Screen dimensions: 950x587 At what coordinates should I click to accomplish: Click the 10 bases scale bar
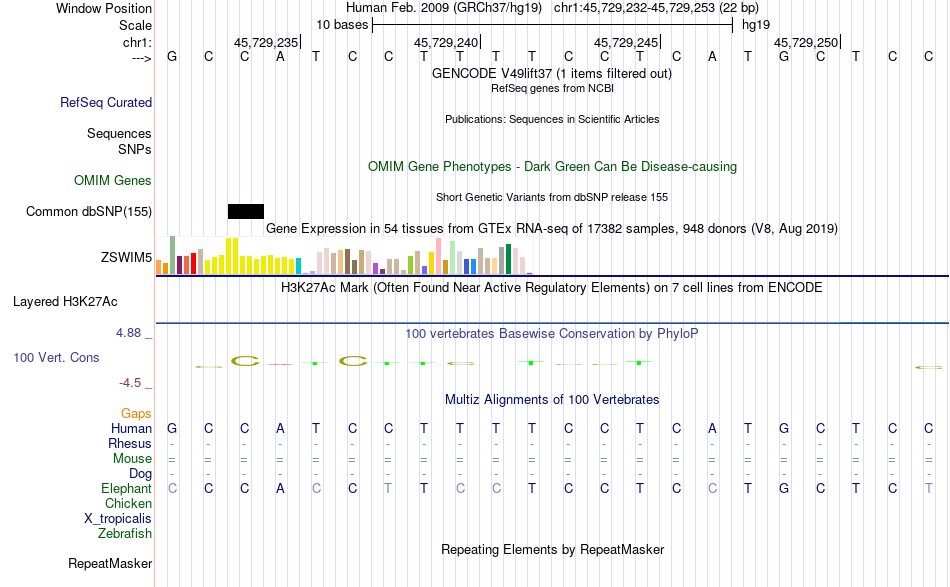(553, 25)
